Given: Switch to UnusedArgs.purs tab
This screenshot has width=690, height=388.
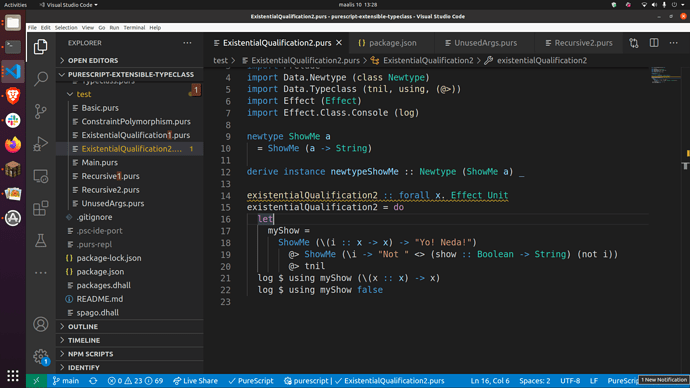Looking at the screenshot, I should (x=484, y=43).
